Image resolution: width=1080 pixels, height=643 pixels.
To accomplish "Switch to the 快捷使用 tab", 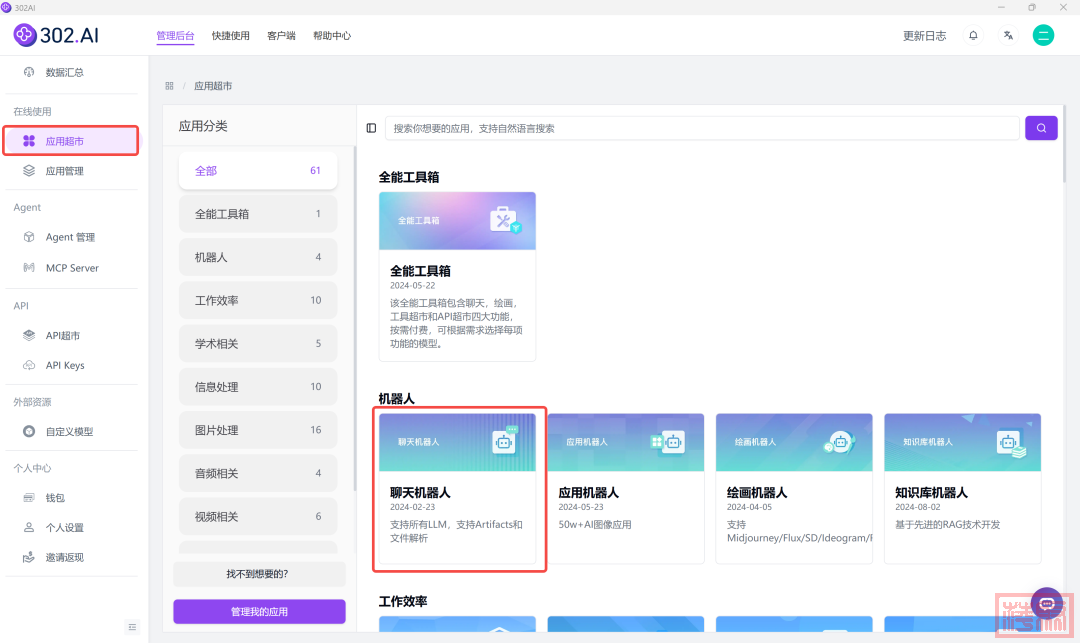I will [231, 36].
